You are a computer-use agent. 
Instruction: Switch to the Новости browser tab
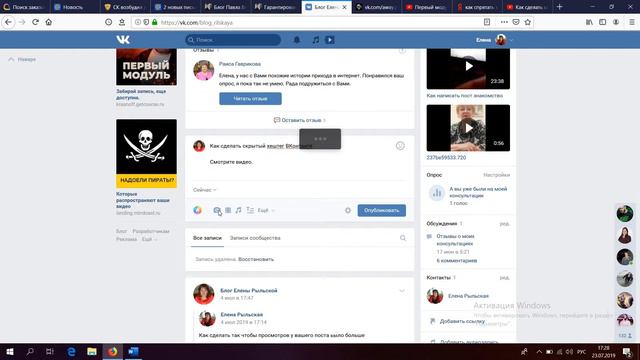(74, 7)
